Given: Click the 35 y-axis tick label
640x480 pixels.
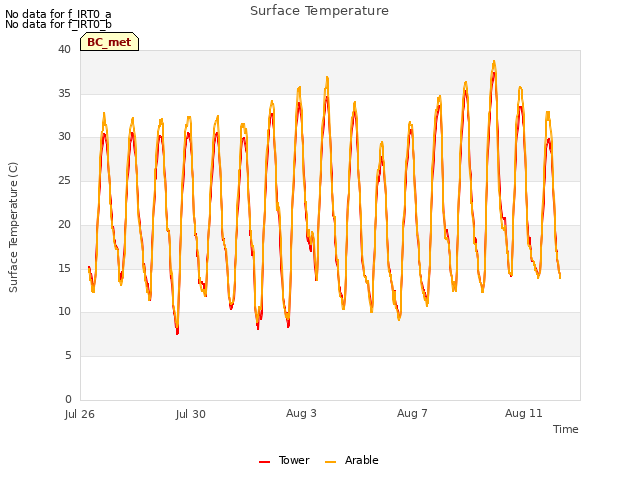Looking at the screenshot, I should click(64, 93).
